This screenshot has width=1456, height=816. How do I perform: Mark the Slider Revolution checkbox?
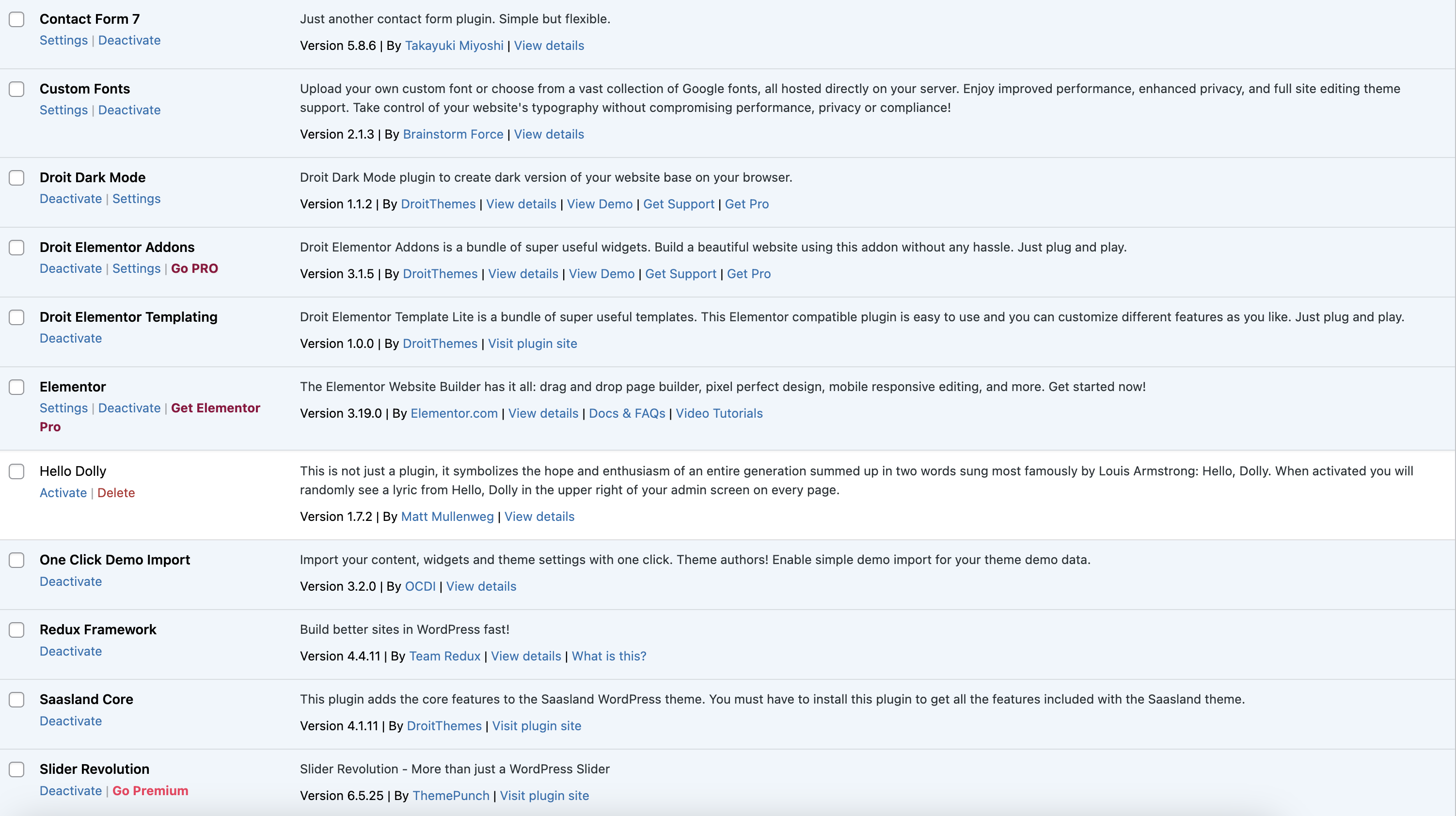click(16, 769)
